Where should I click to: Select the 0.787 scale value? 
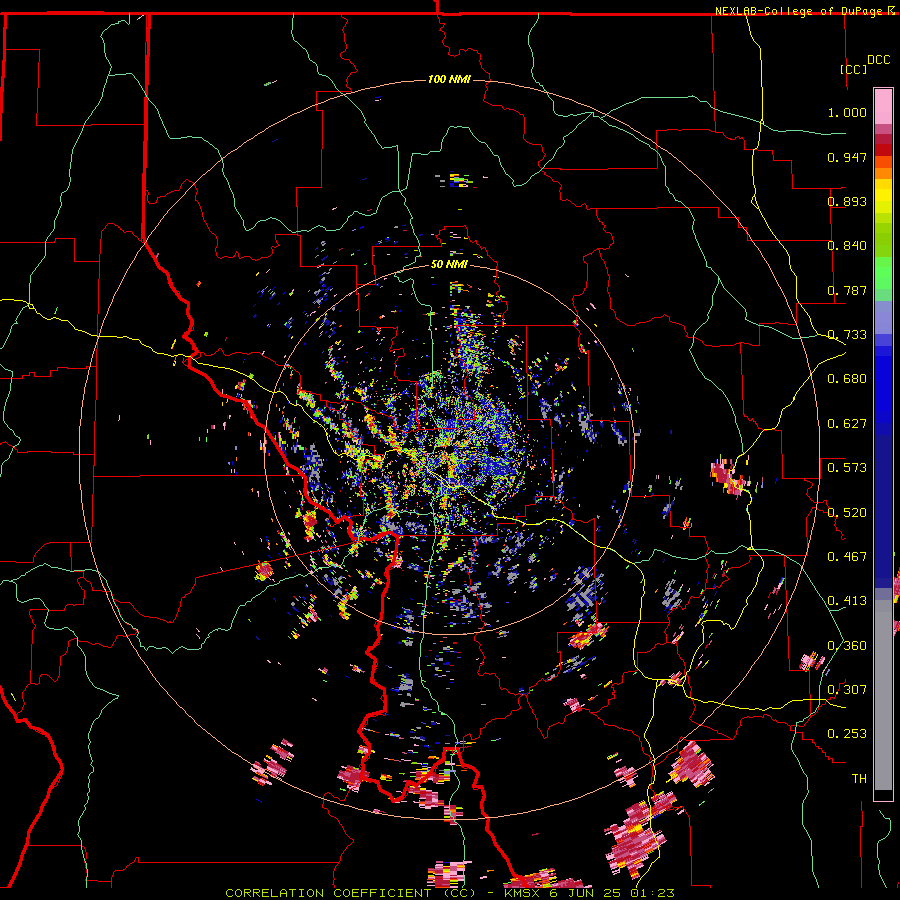(847, 290)
